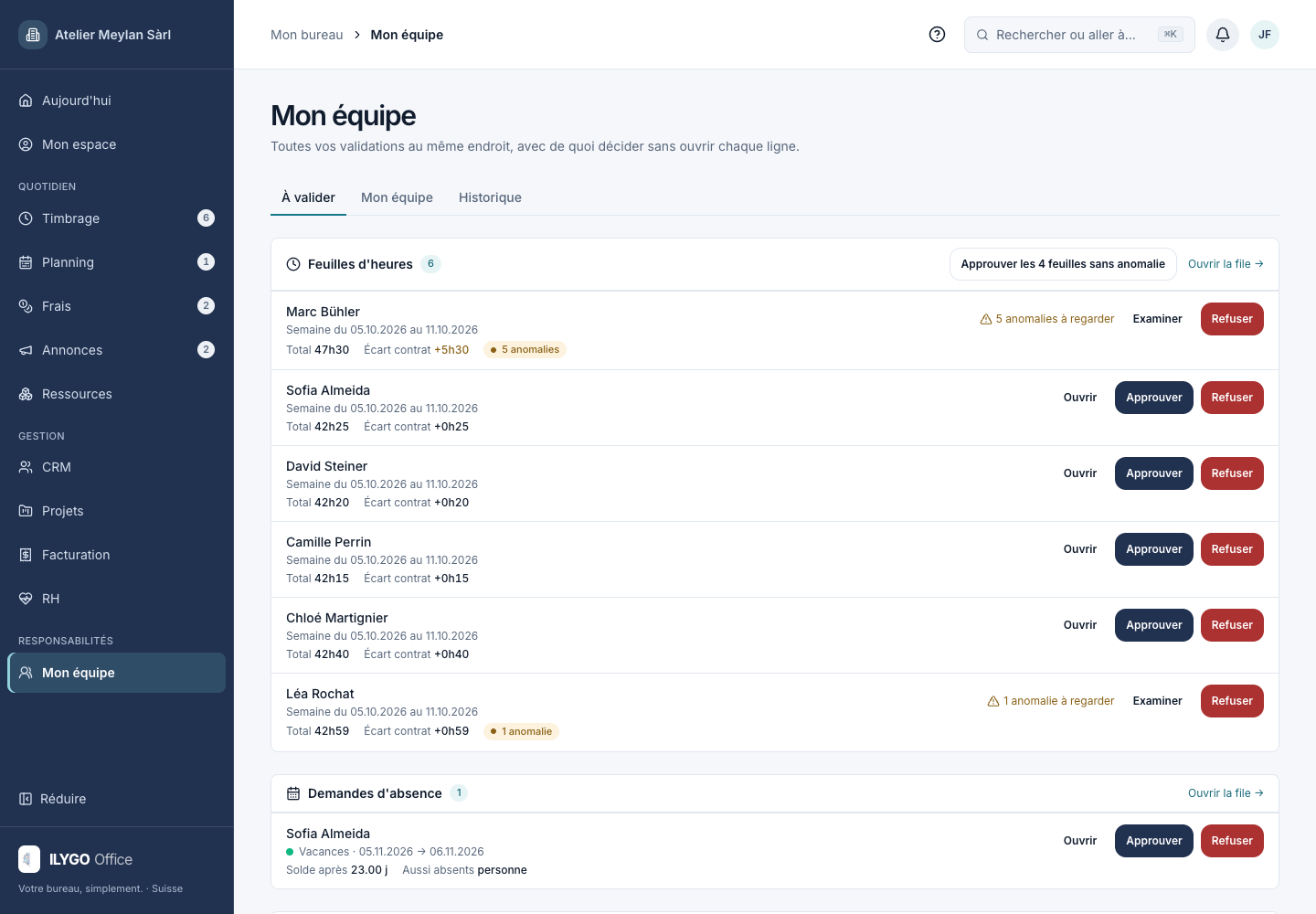Click the Frais coins icon
The image size is (1316, 914).
click(26, 306)
